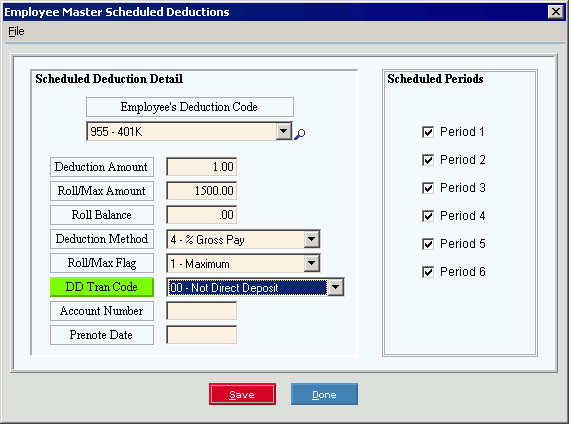Screen dimensions: 569x424
Task: Disable the Period 4 checkbox
Action: pyautogui.click(x=428, y=216)
